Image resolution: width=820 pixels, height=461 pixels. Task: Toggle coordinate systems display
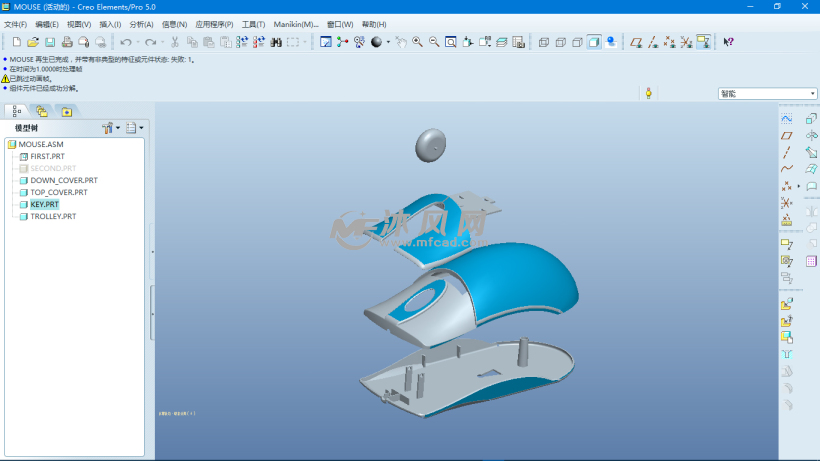click(x=686, y=42)
